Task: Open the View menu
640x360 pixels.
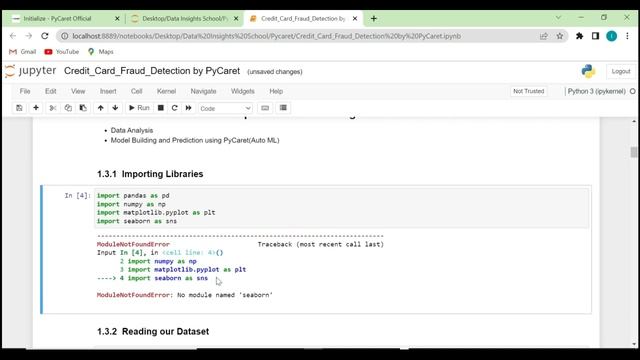Action: (78, 91)
